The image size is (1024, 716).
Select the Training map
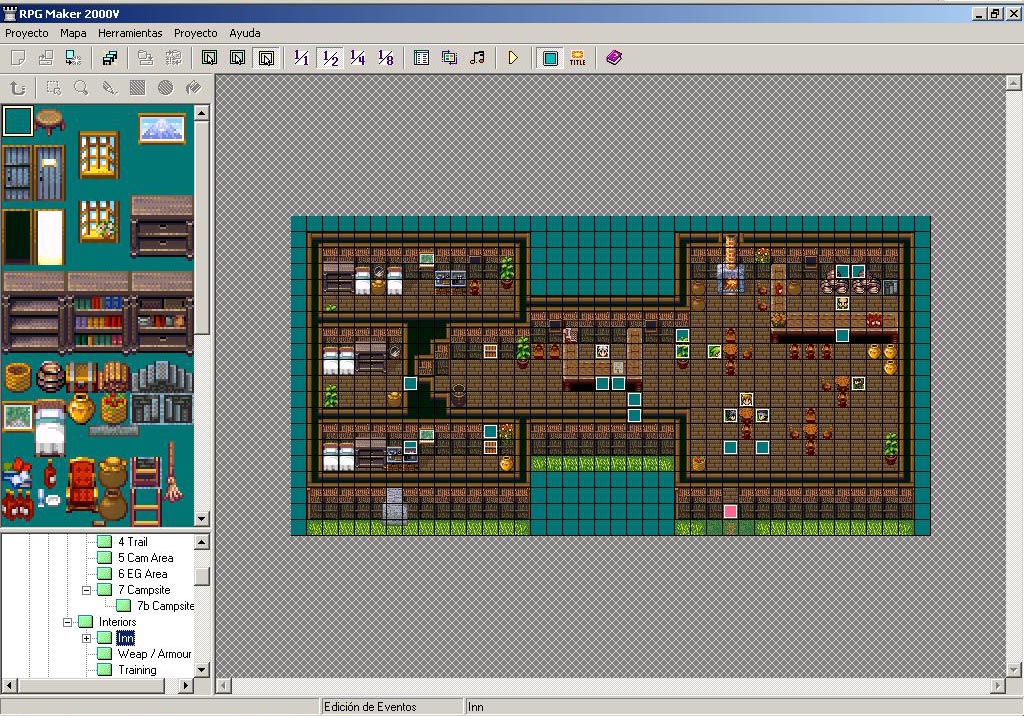[137, 670]
